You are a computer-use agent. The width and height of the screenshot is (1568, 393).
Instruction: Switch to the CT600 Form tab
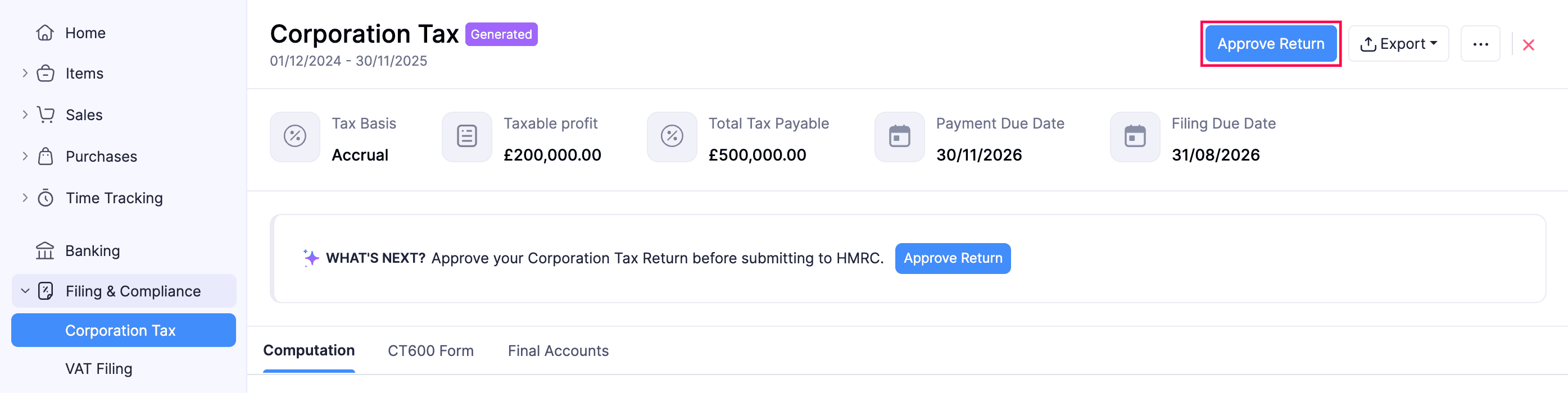point(430,350)
